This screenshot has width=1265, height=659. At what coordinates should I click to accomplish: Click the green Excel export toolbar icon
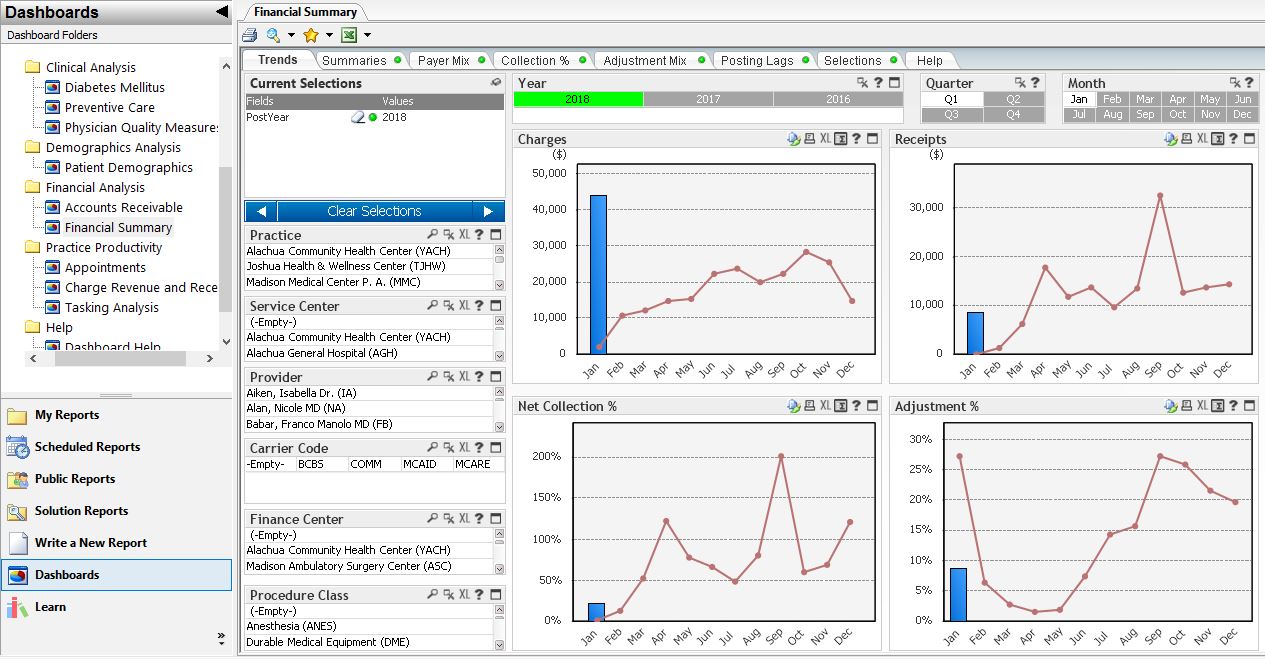(x=349, y=35)
